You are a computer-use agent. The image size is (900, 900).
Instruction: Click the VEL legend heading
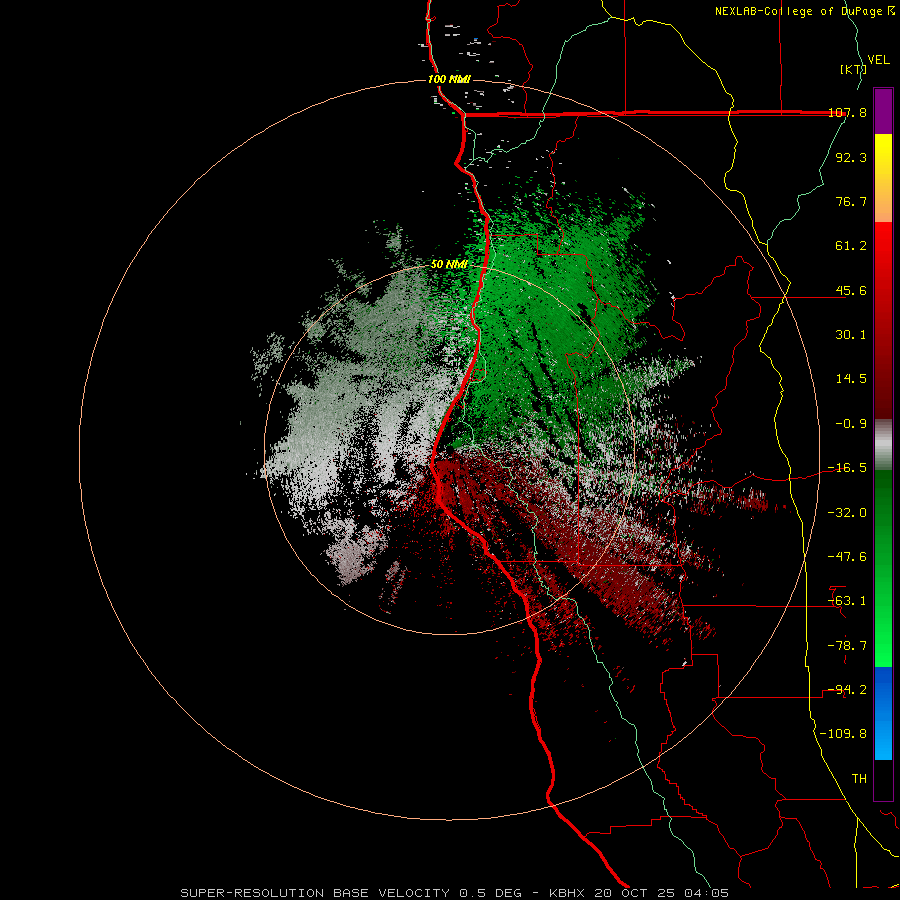coord(878,60)
